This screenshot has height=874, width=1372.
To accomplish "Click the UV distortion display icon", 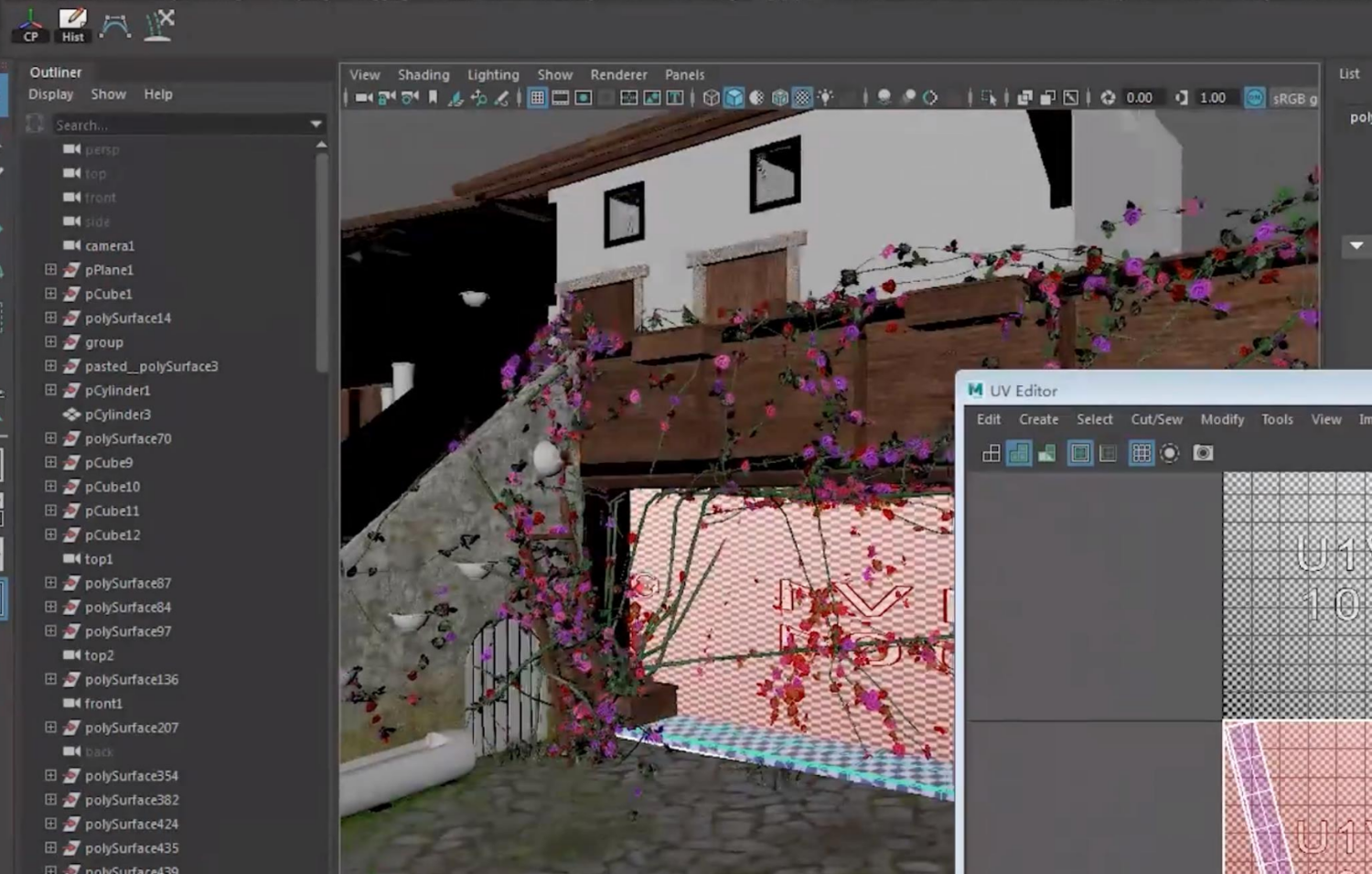I will (1046, 453).
